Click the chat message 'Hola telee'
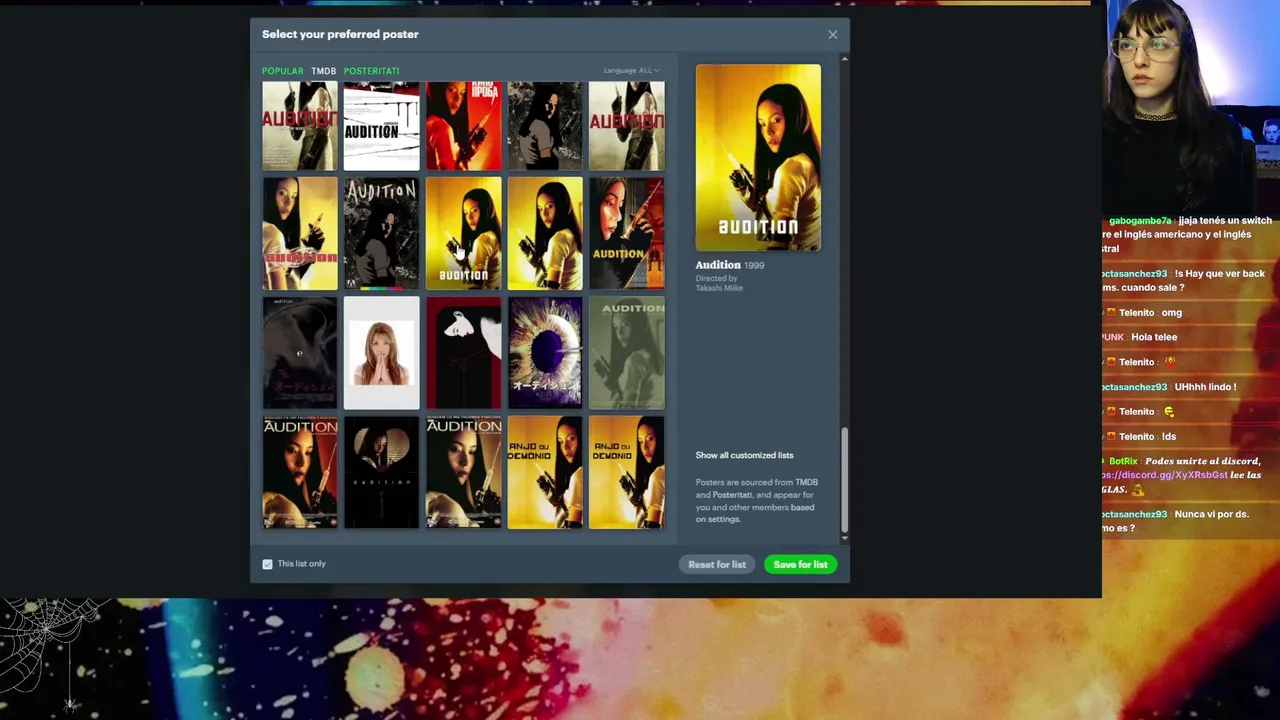Screen dimensions: 1280x720 coord(1154,338)
